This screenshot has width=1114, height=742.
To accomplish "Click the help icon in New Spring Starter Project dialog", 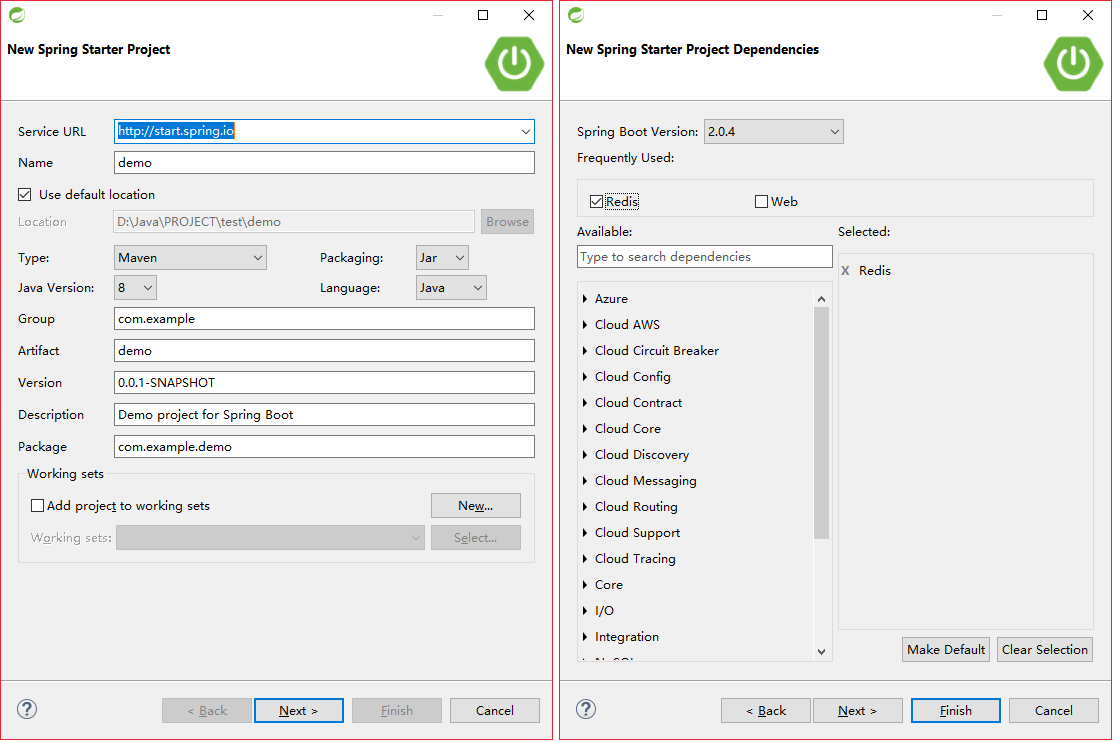I will [x=27, y=709].
